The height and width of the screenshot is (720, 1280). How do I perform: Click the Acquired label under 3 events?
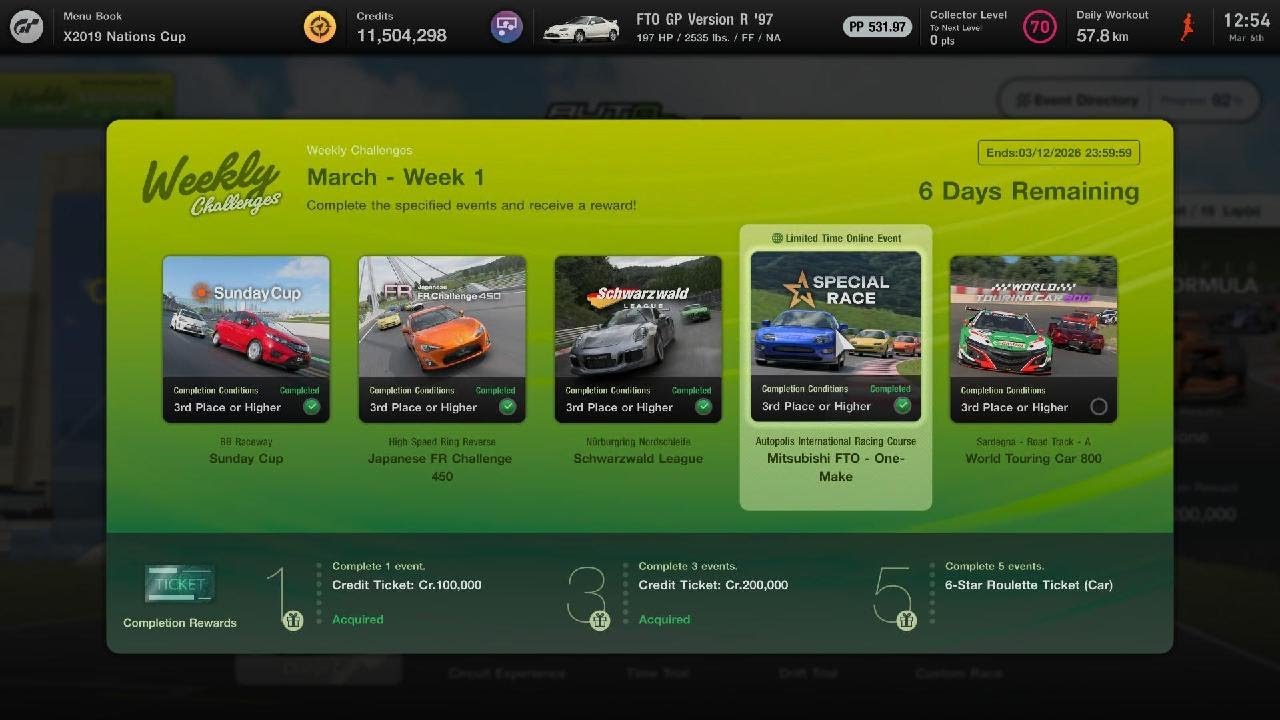pos(665,619)
